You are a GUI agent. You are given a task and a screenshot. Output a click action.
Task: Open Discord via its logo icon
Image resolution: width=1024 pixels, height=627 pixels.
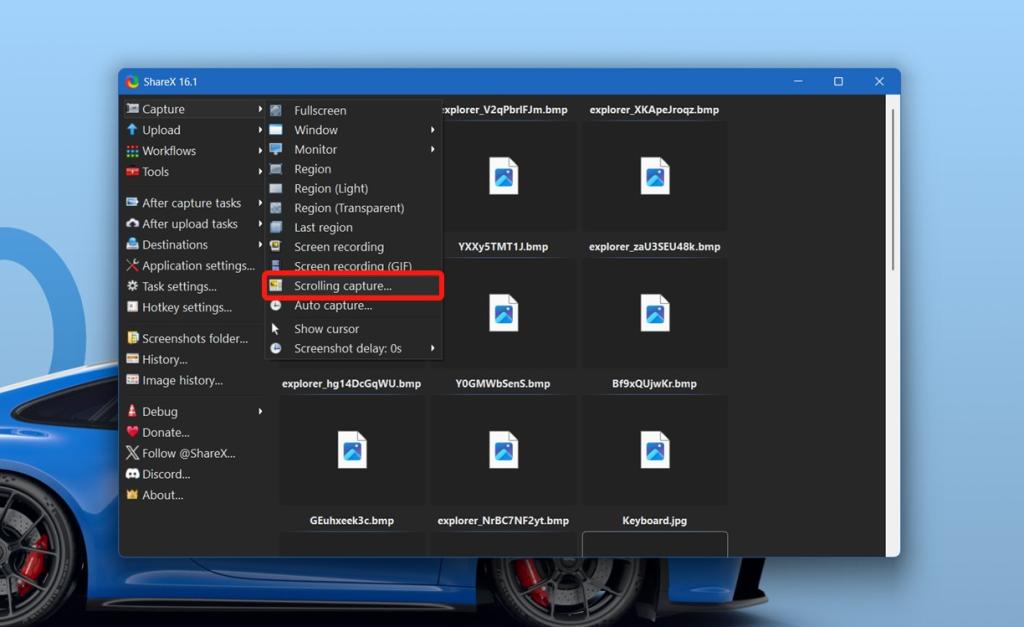(133, 474)
